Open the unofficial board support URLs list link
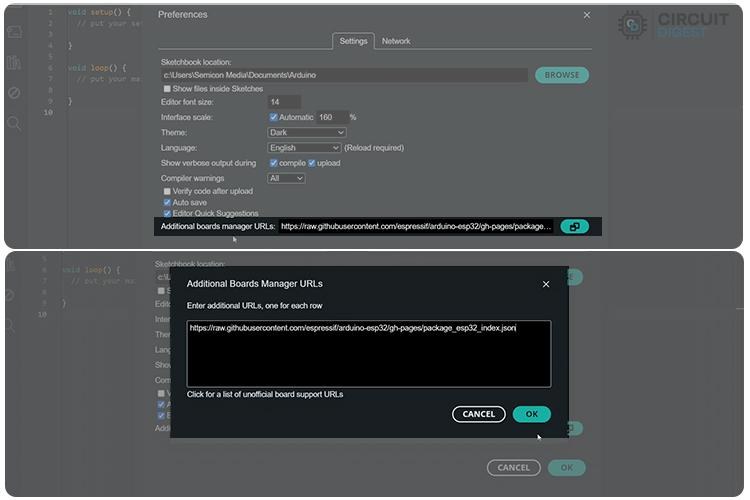Screen dimensions: 750x500 [x=265, y=394]
